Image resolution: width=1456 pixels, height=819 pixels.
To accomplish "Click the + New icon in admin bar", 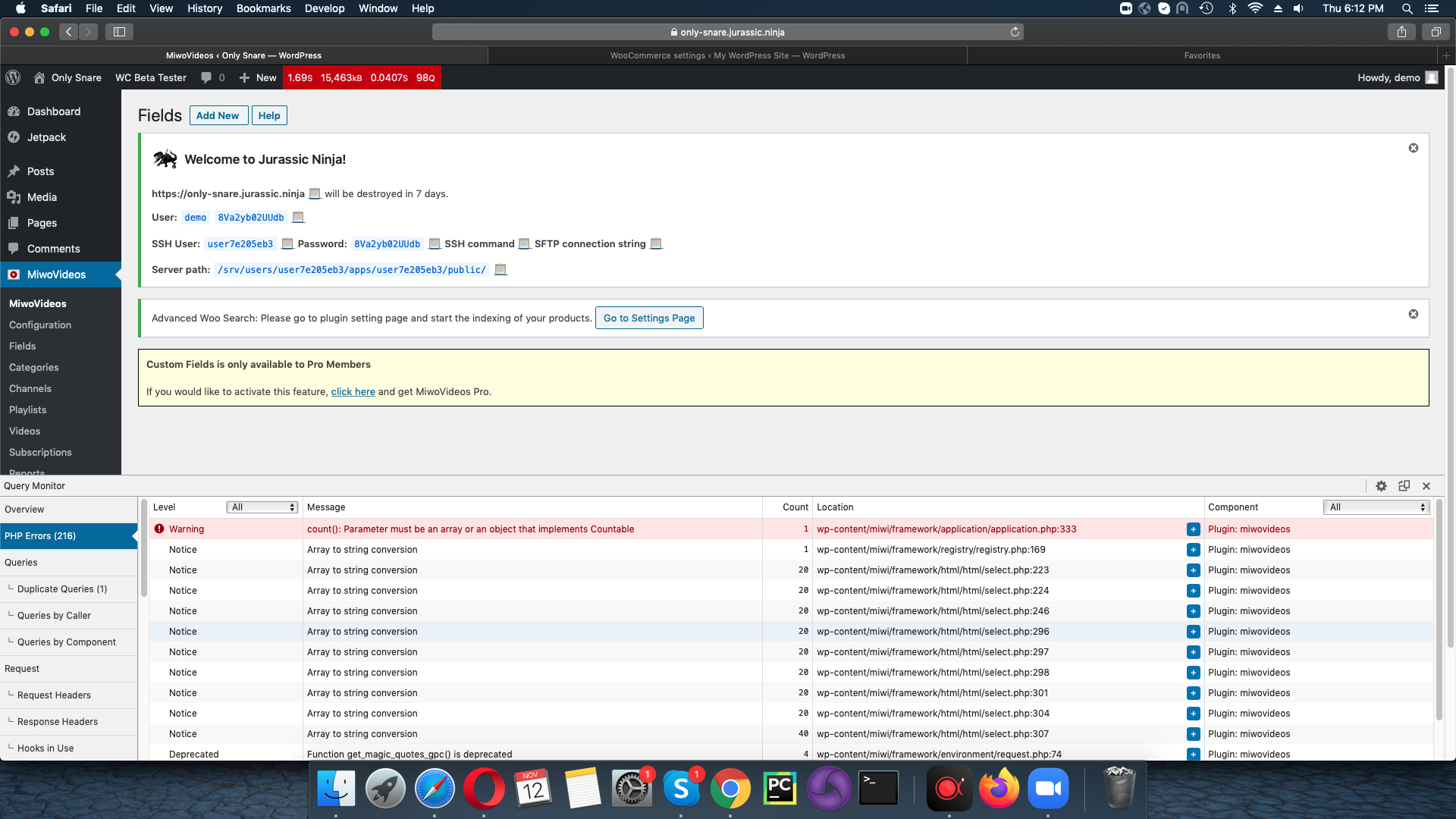I will point(243,77).
